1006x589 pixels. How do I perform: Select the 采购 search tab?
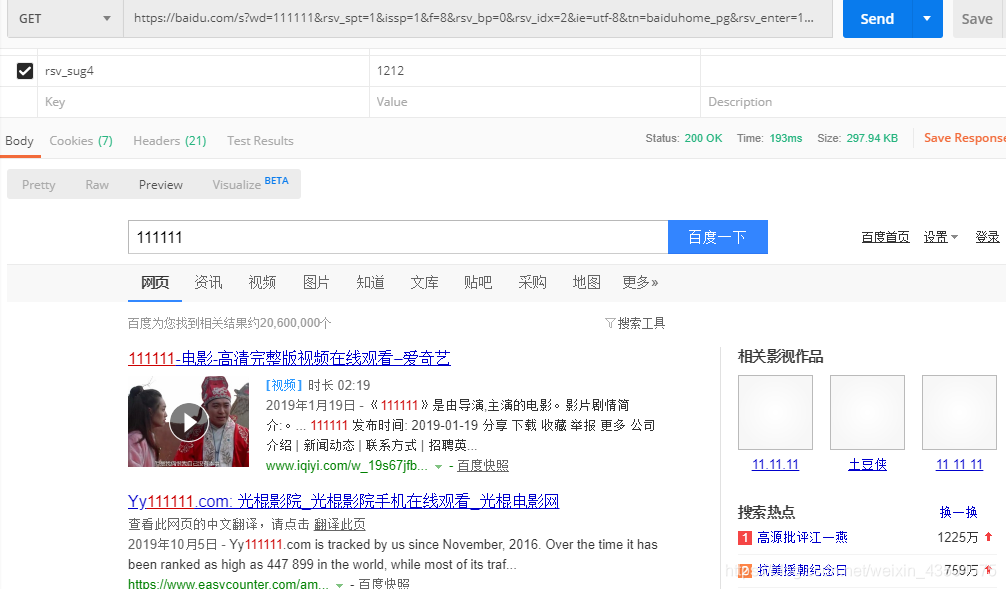coord(533,282)
